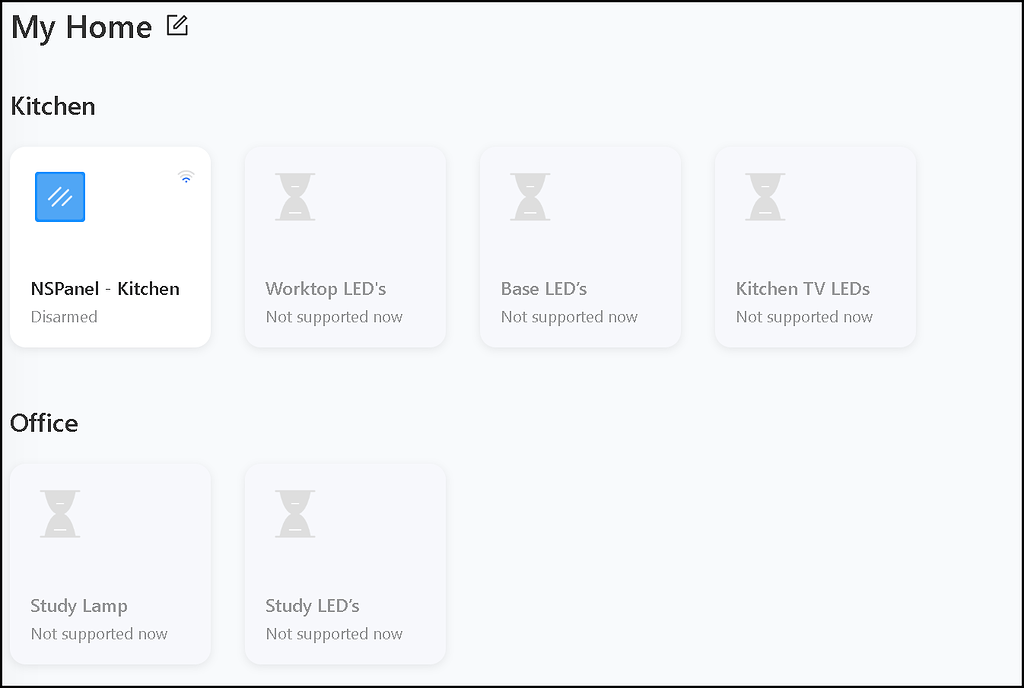This screenshot has height=688, width=1024.
Task: Click the hourglass icon on Kitchen TV LEDs card
Action: 765,197
